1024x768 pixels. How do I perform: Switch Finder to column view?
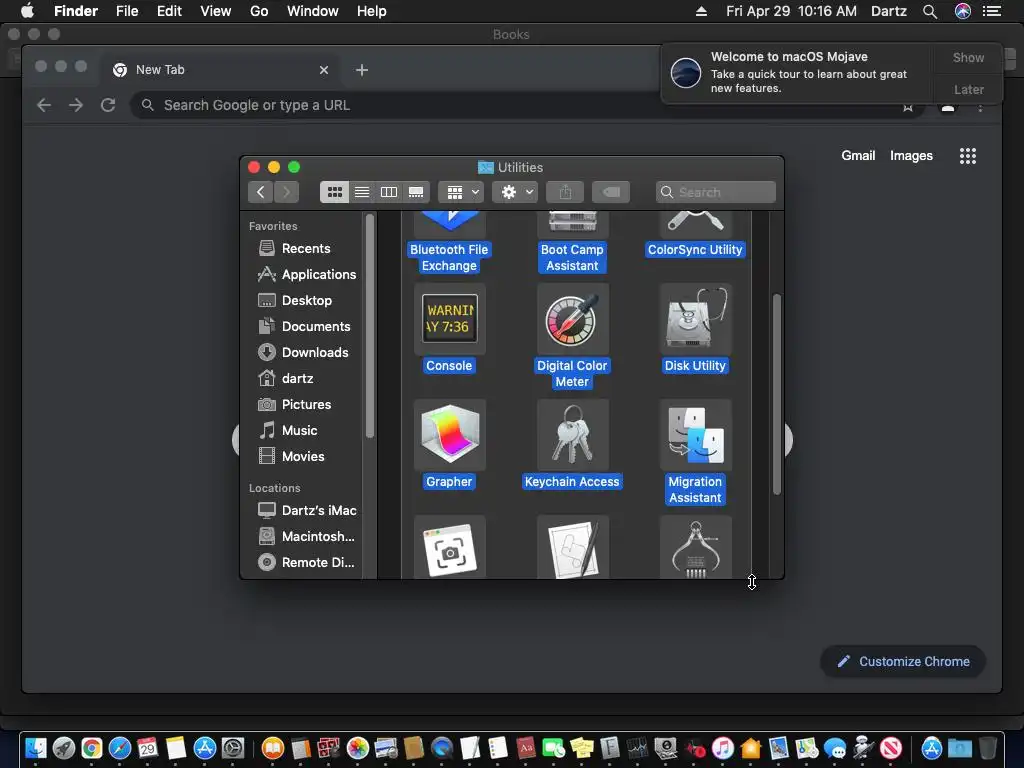[389, 192]
